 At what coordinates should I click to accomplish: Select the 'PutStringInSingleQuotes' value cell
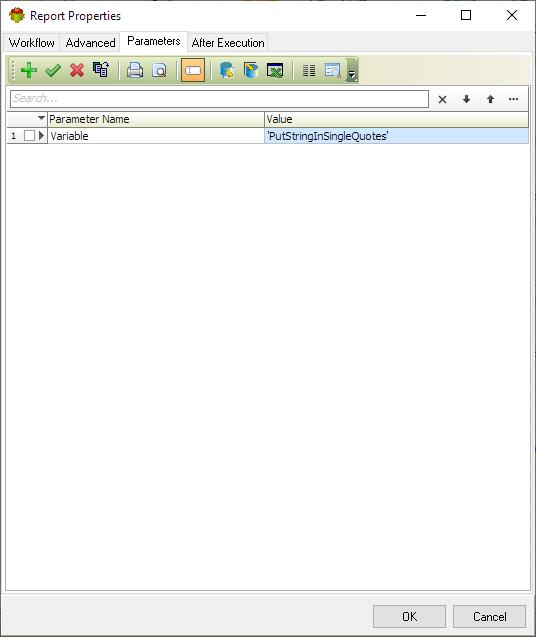click(x=396, y=136)
